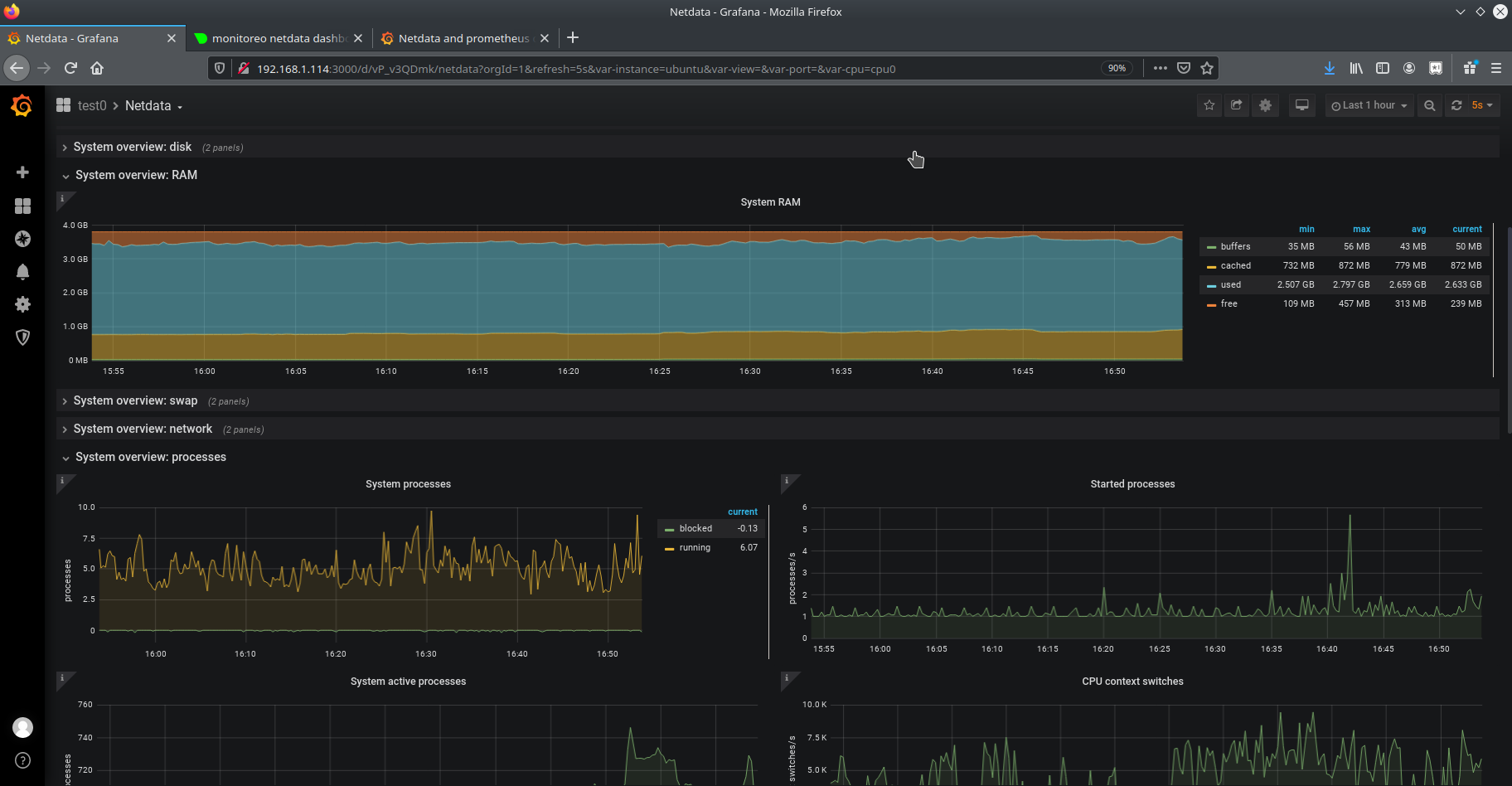Click the Grafana logo home icon
Image resolution: width=1512 pixels, height=786 pixels.
[x=22, y=106]
